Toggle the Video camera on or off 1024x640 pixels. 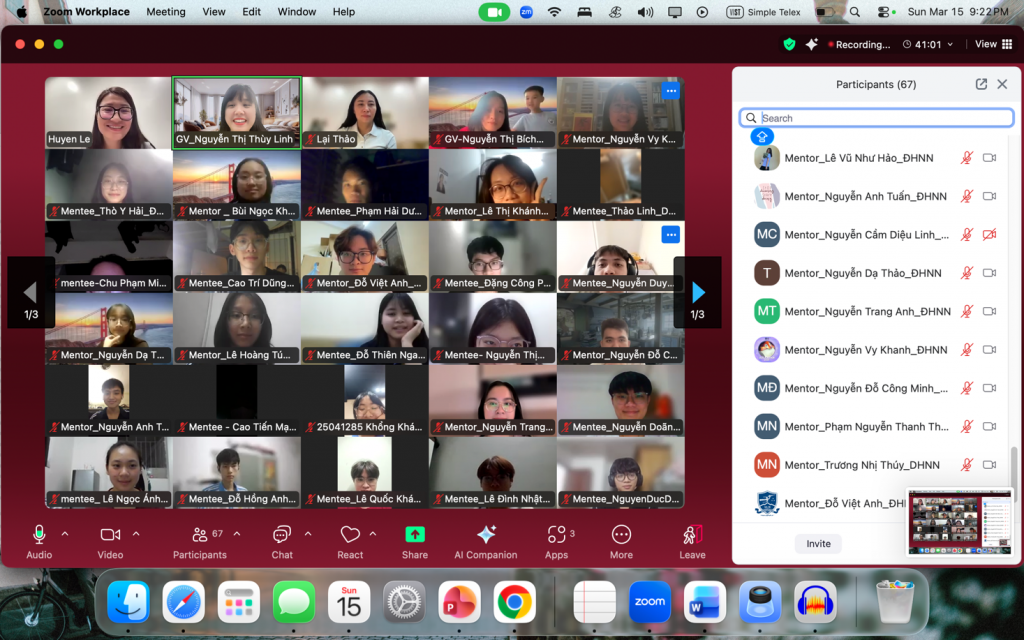pyautogui.click(x=110, y=535)
